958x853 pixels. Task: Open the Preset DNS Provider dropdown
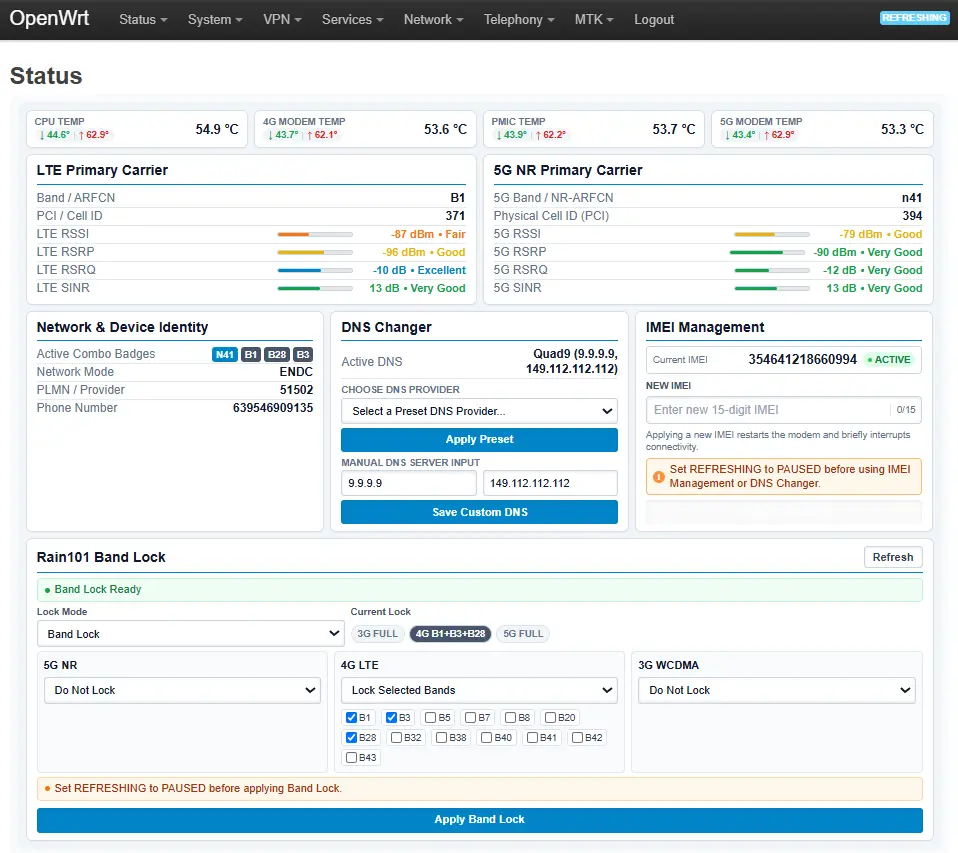tap(479, 411)
